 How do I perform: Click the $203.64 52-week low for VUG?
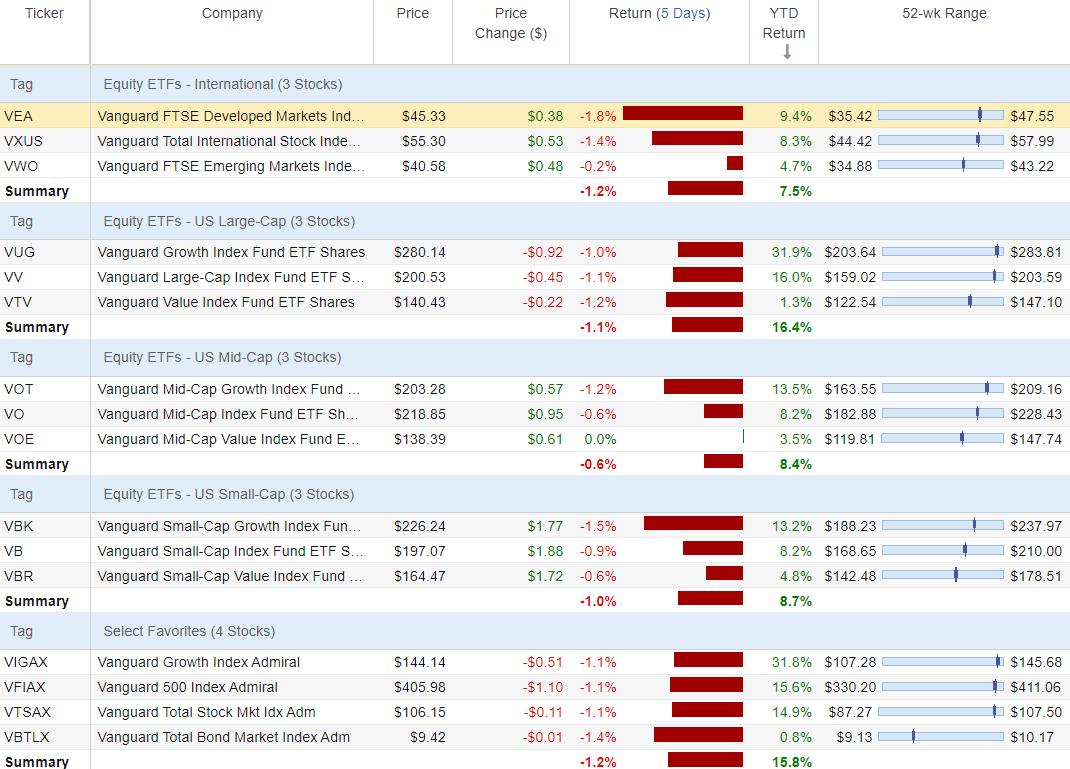click(x=850, y=252)
